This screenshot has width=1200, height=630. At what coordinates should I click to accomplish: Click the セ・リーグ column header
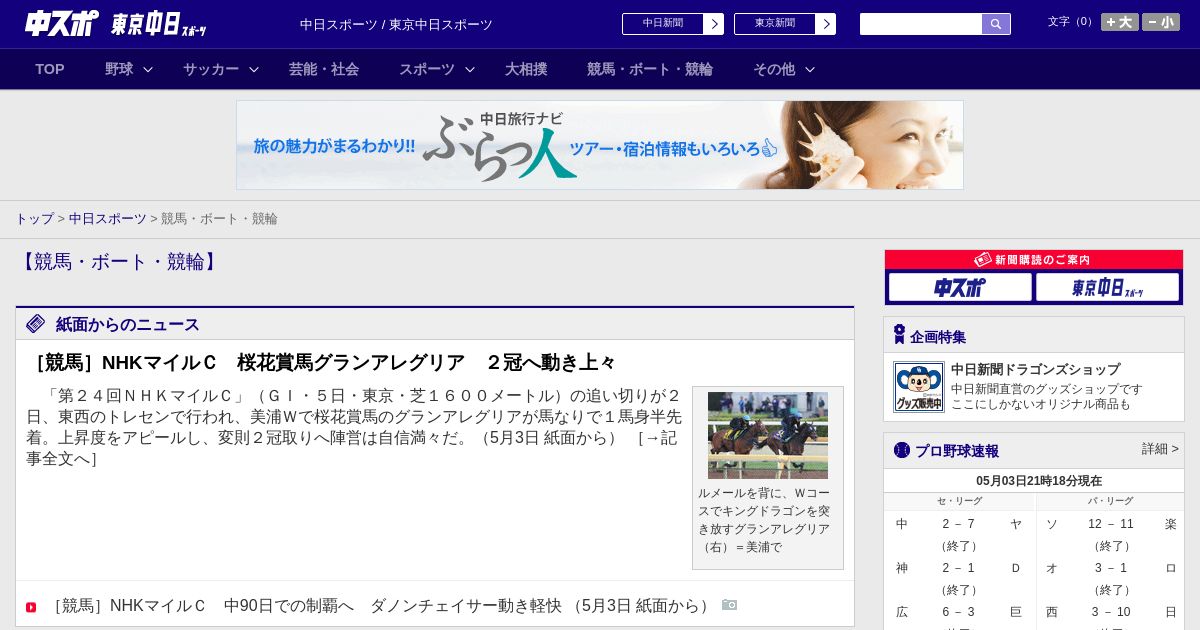coord(959,501)
